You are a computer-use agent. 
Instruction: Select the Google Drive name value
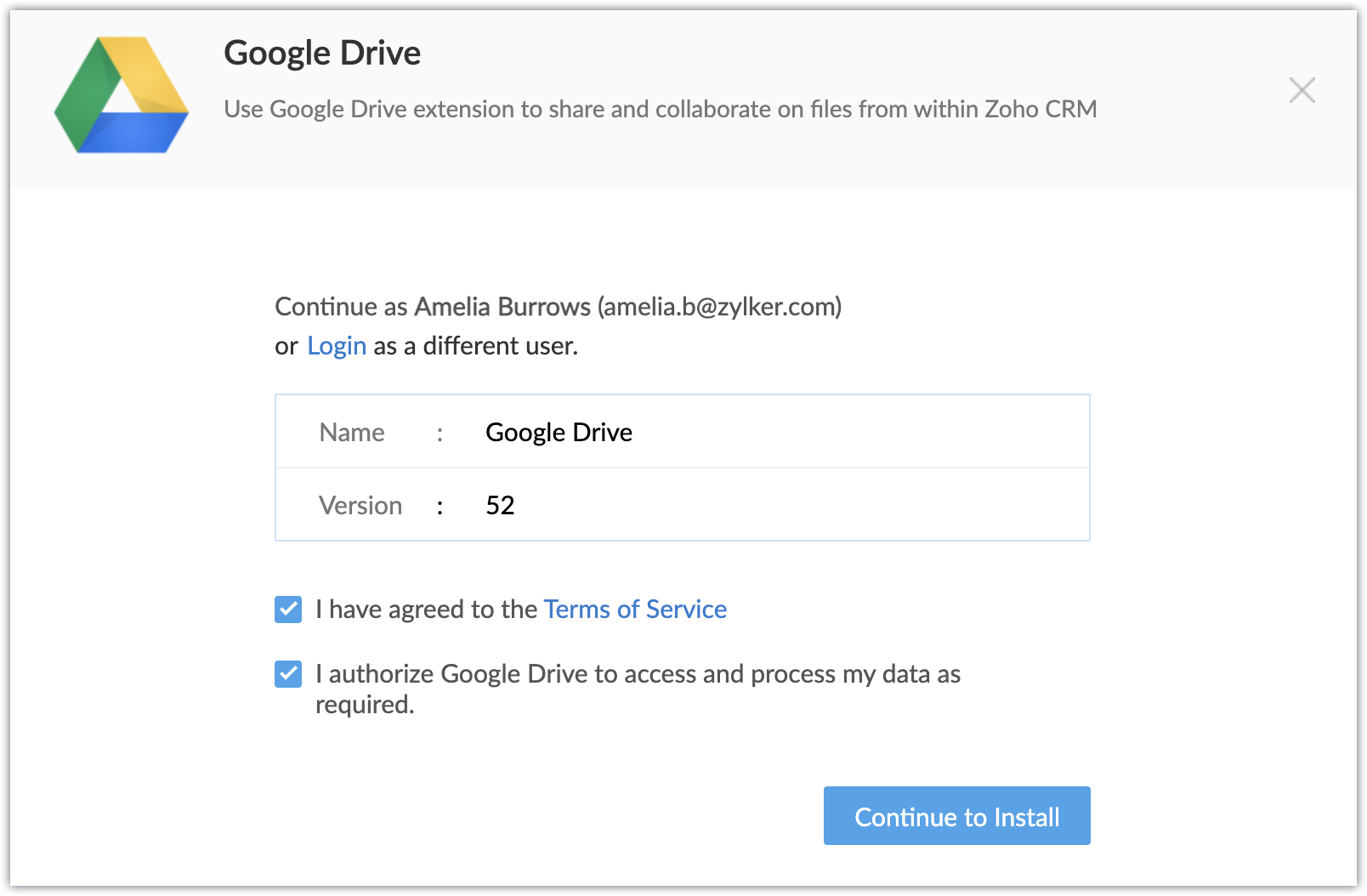click(x=559, y=433)
